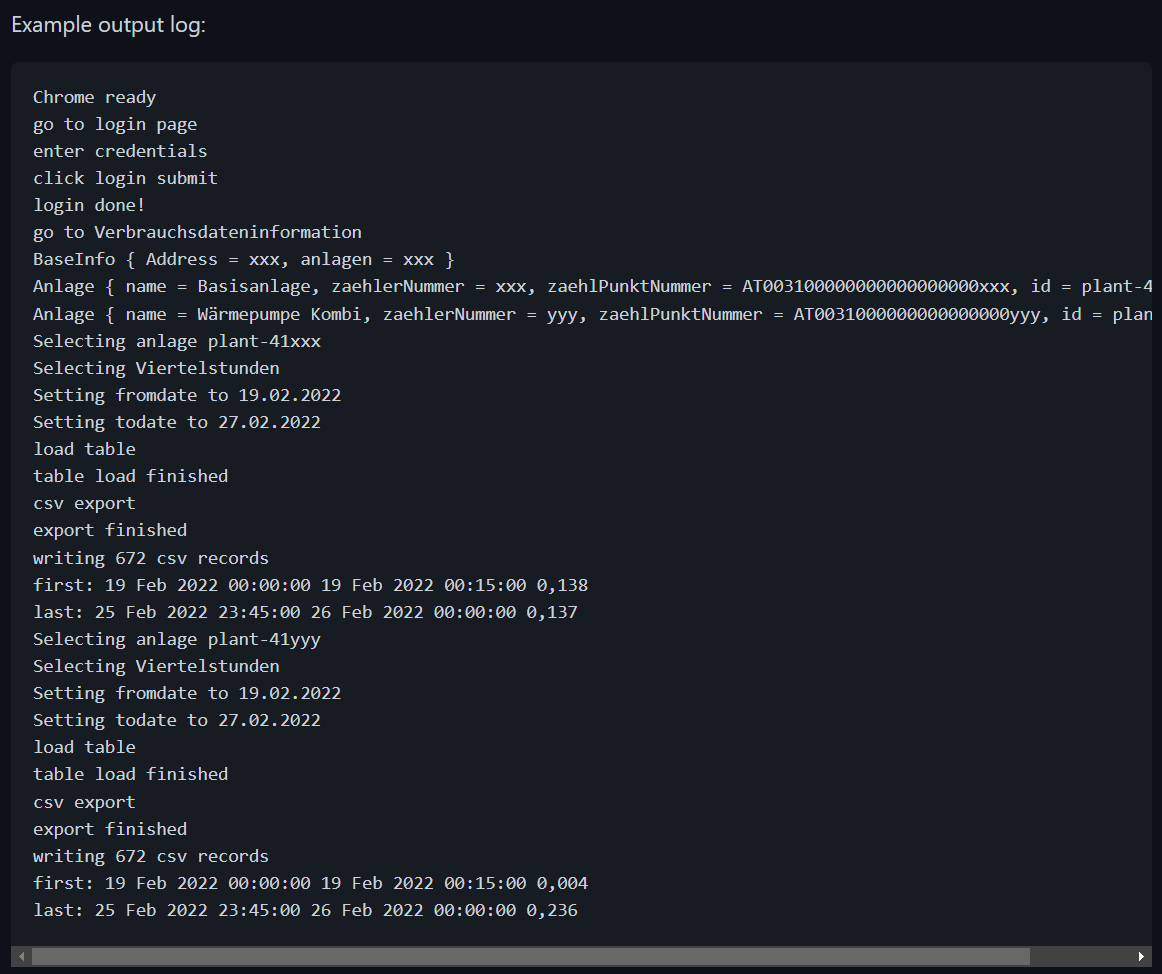Click the 'Selecting anlage plant-41yyy' line
Viewport: 1162px width, 974px height.
point(176,639)
